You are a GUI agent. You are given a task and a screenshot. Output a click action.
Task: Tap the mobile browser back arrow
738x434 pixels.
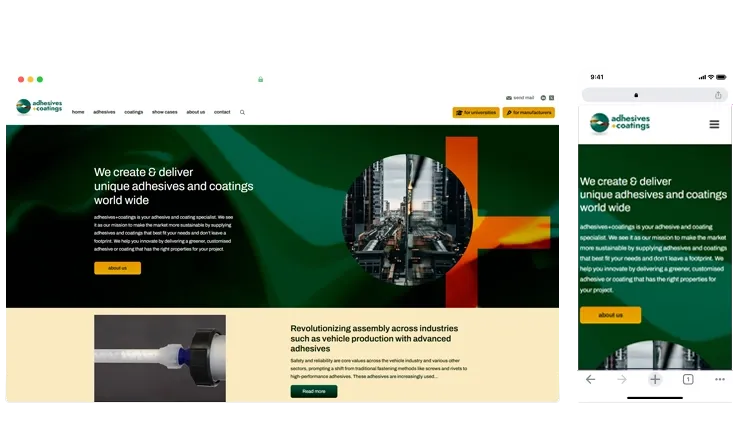click(590, 379)
